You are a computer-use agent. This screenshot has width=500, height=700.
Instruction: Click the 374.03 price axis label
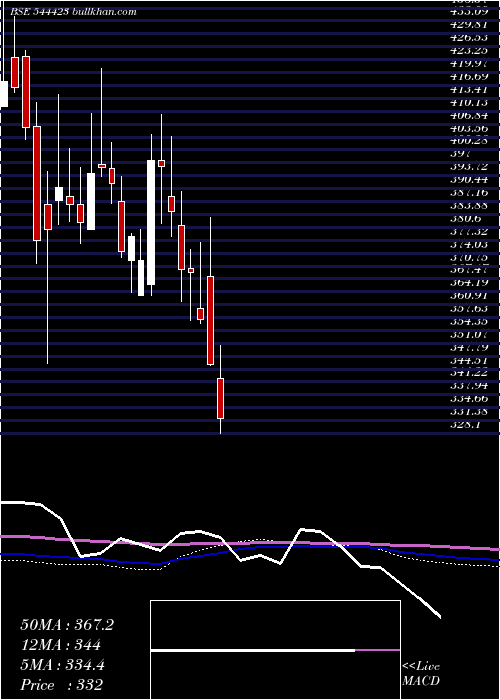468,244
